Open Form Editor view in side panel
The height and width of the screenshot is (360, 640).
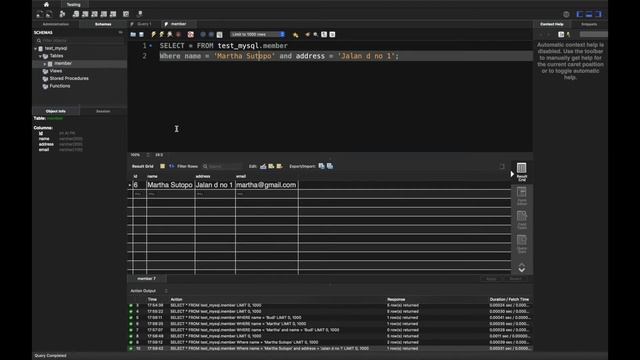tap(522, 196)
